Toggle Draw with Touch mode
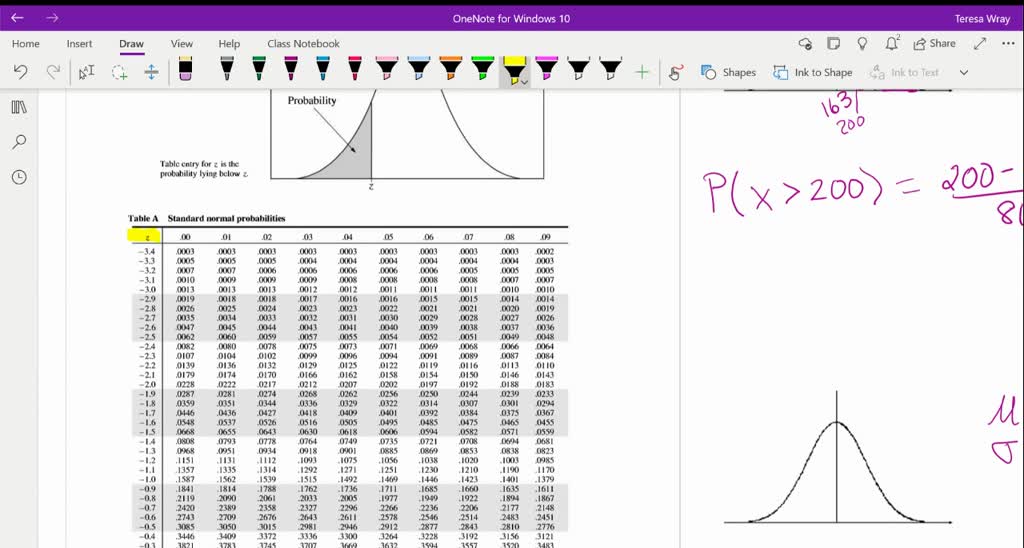The height and width of the screenshot is (548, 1024). pos(676,72)
